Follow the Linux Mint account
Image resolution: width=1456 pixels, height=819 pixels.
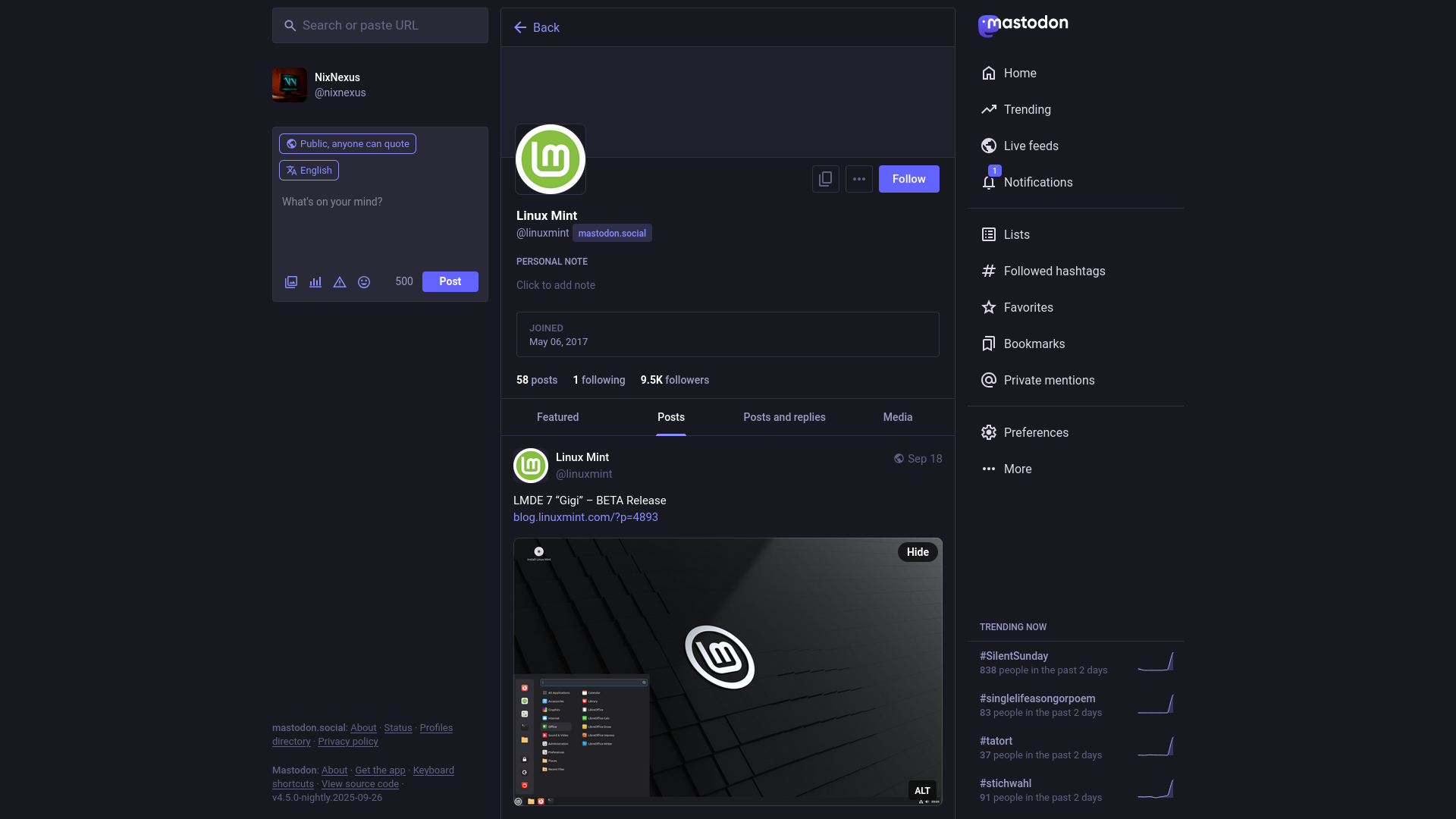click(x=908, y=179)
